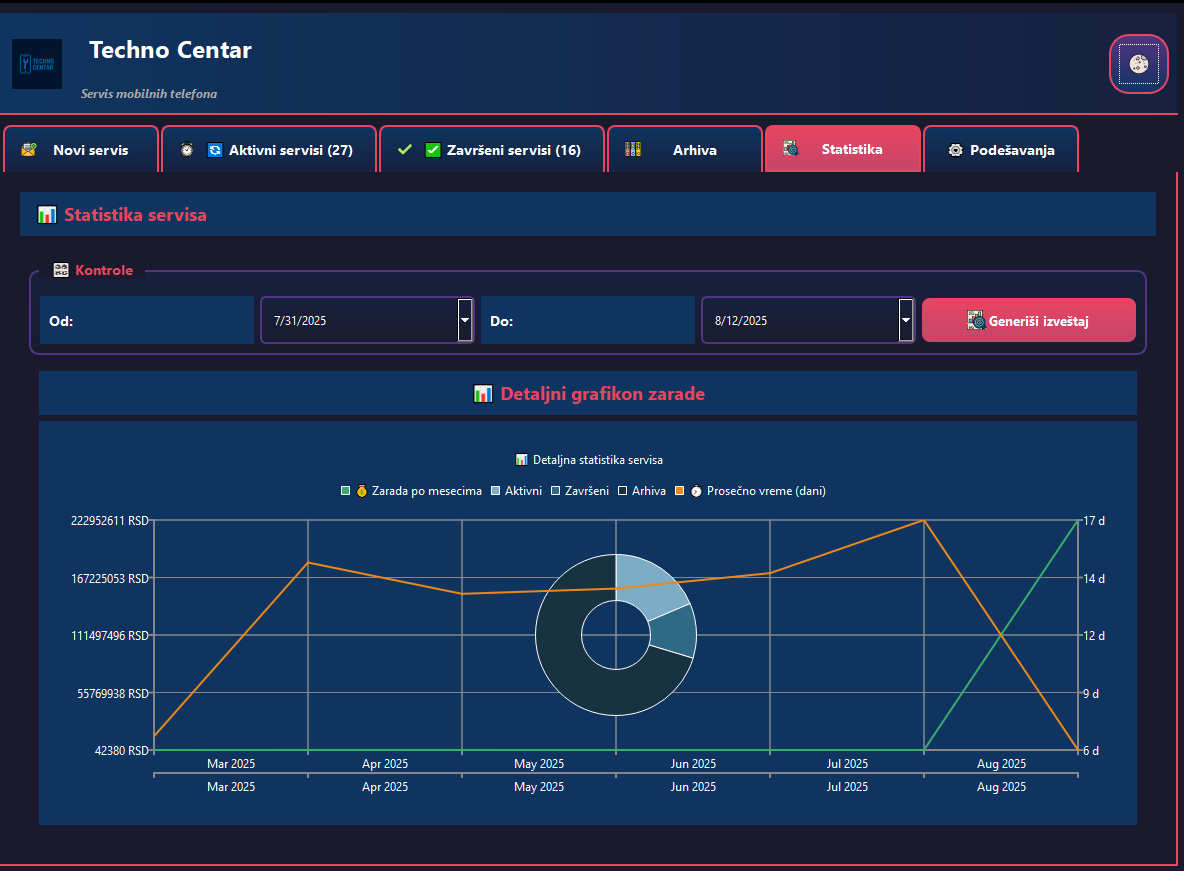Click the alarm clock icon on Aktivni servisi

(187, 150)
